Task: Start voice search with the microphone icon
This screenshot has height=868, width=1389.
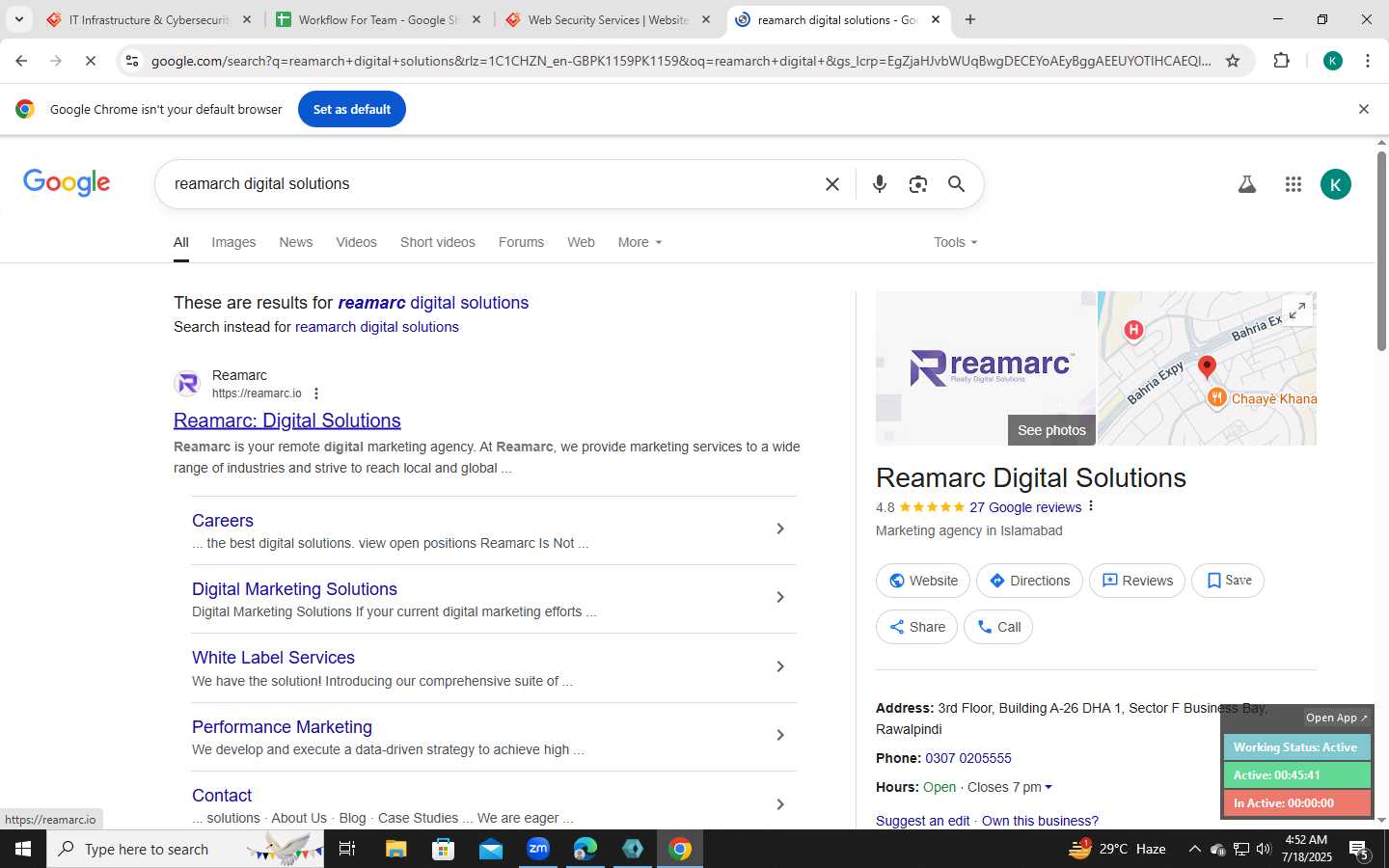Action: [x=879, y=184]
